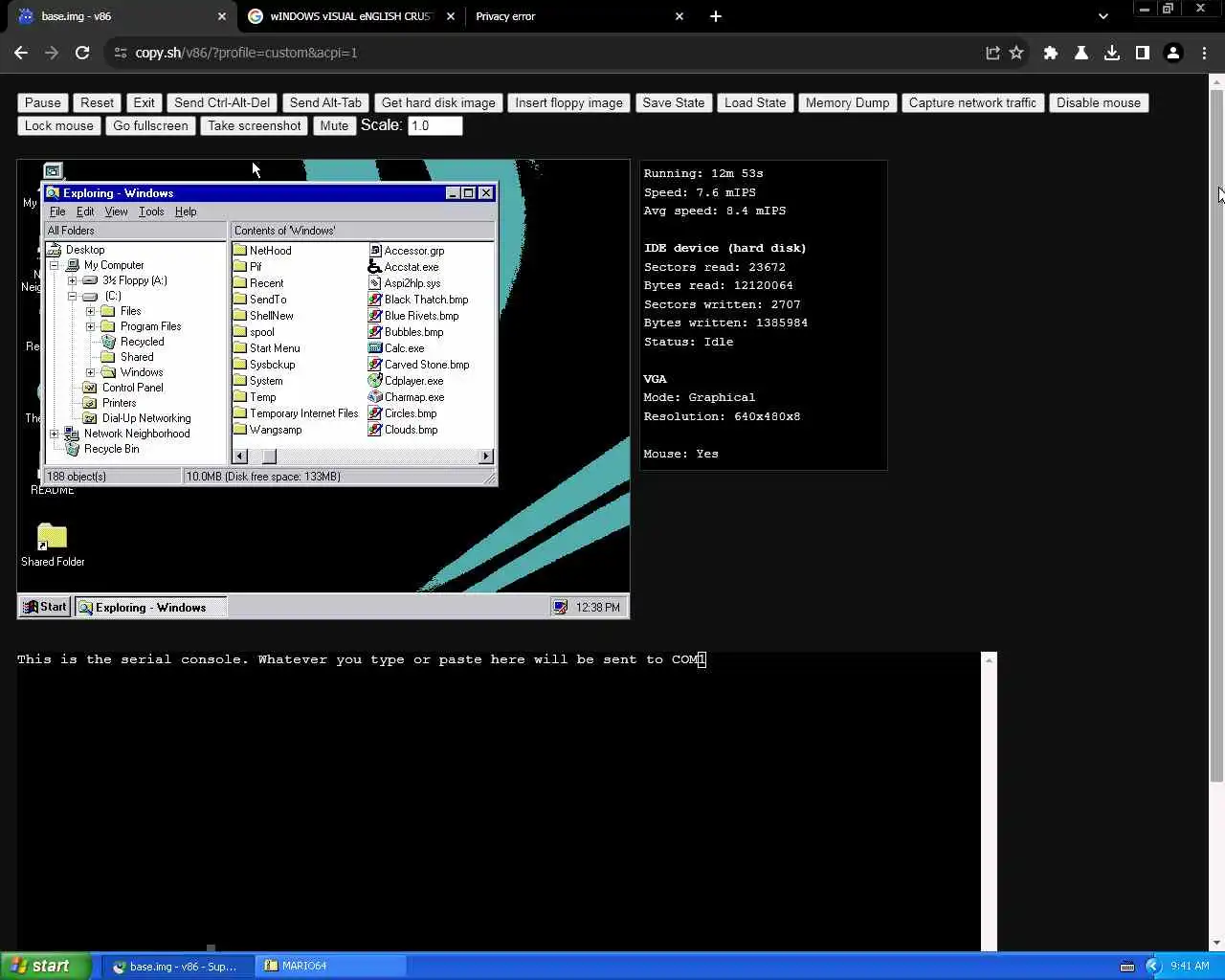Click the Go fullscreen button
Image resolution: width=1225 pixels, height=980 pixels.
pyautogui.click(x=150, y=125)
